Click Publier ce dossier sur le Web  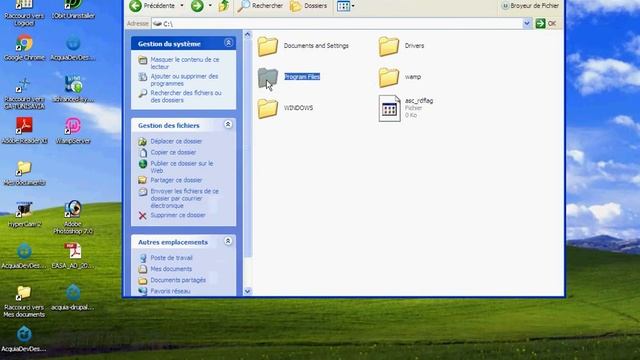tap(182, 167)
